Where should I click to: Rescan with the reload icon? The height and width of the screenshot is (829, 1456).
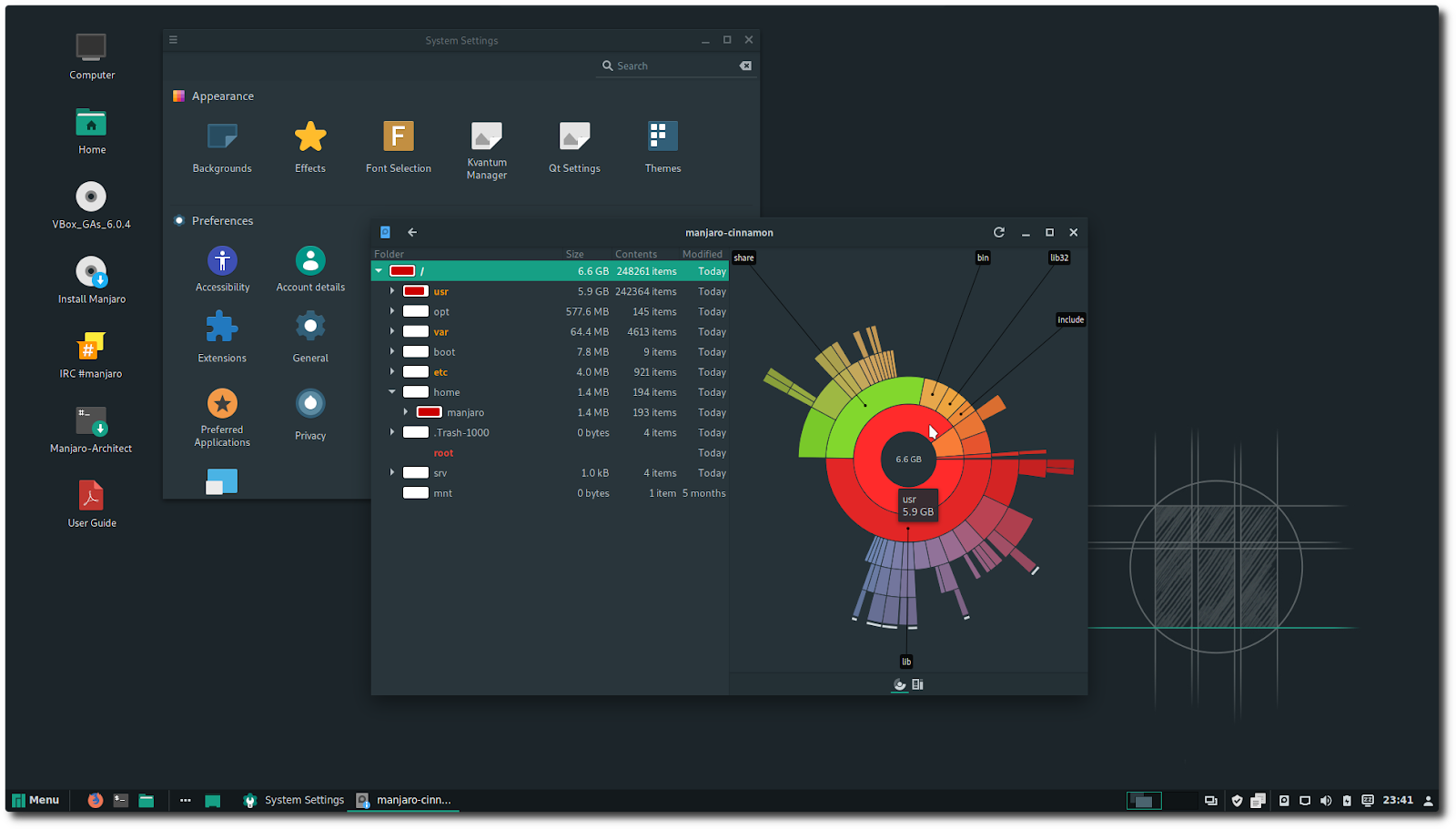tap(999, 232)
